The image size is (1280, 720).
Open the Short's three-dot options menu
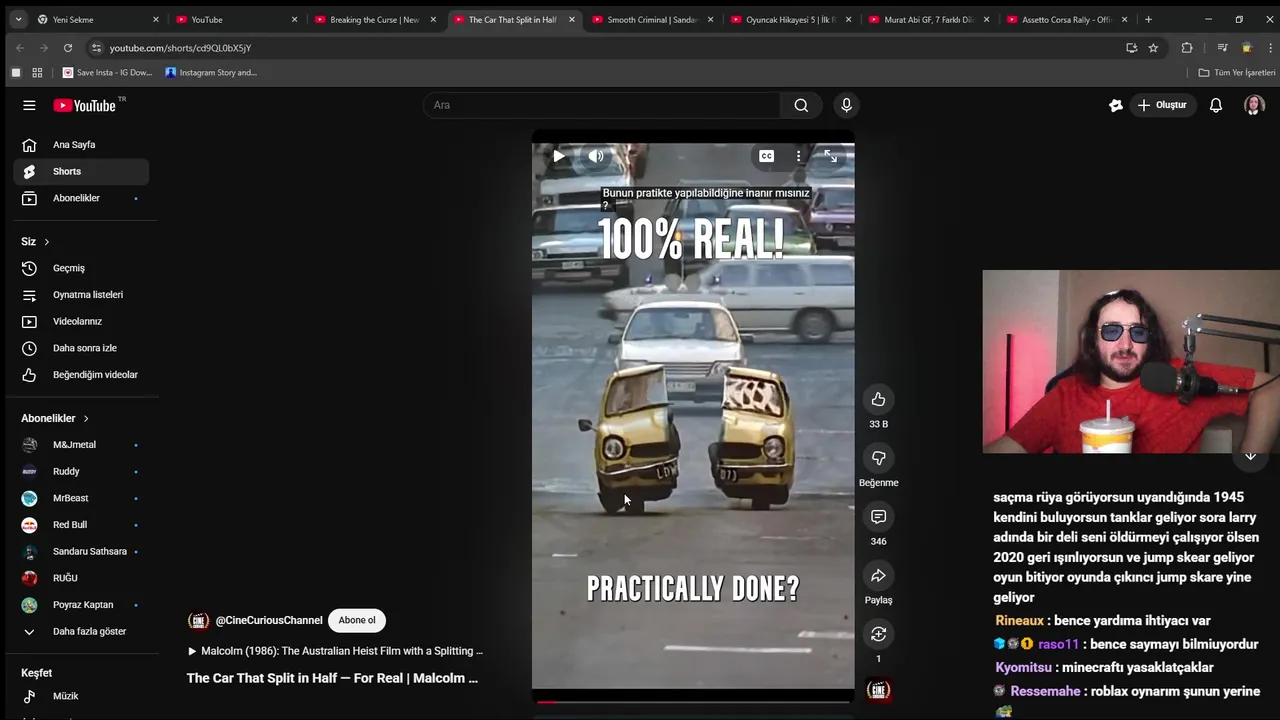tap(798, 156)
